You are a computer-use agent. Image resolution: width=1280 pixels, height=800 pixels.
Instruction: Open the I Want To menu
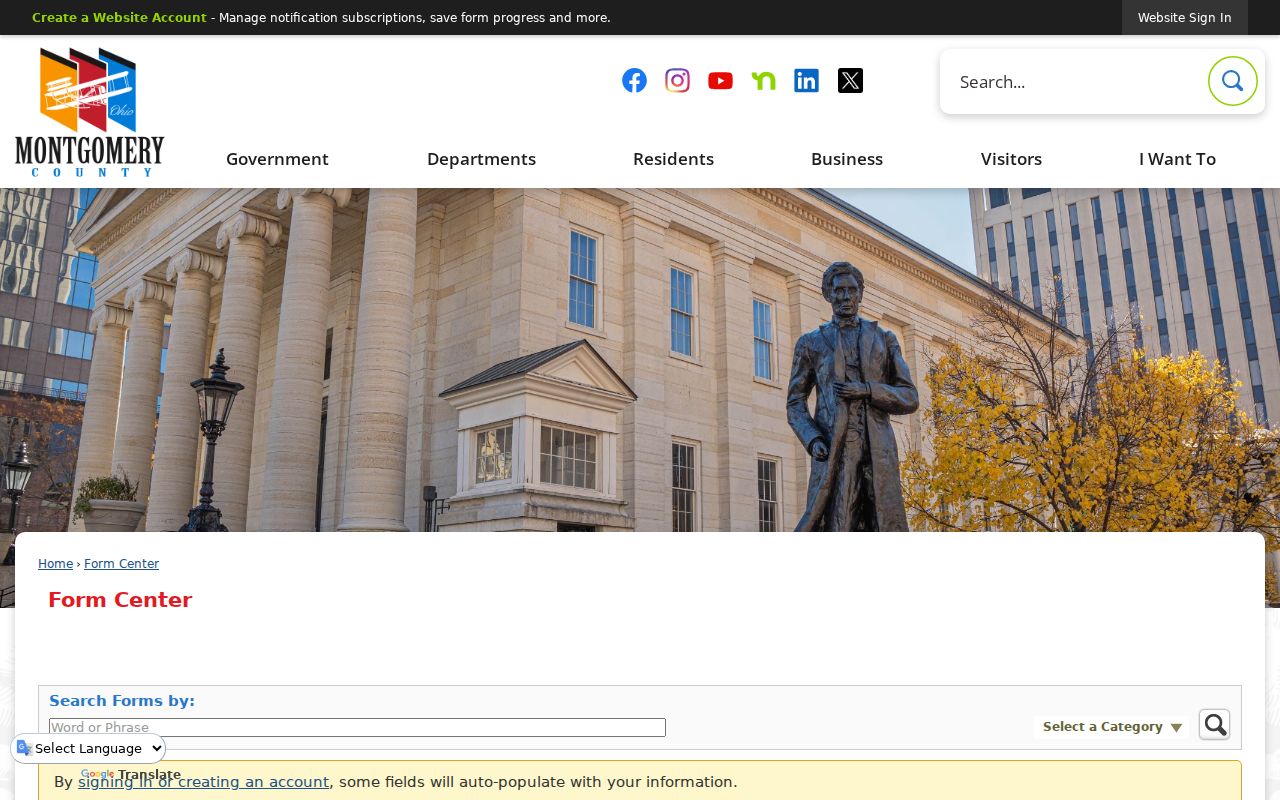1177,159
